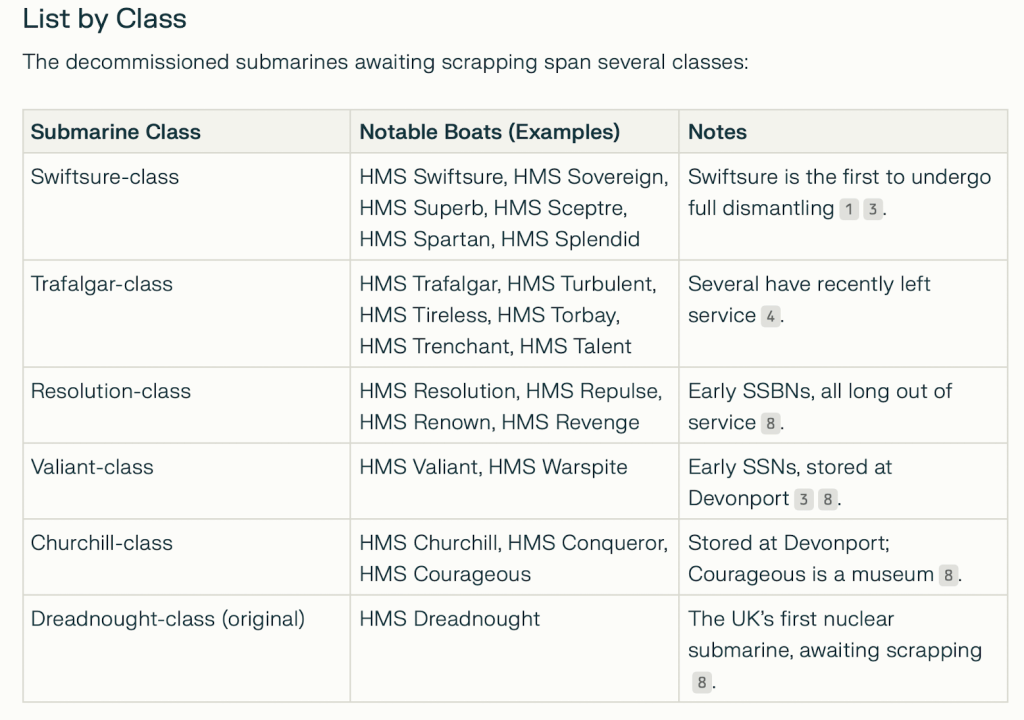
Task: Click citation 1 in the Swiftsure notes
Action: pos(849,209)
